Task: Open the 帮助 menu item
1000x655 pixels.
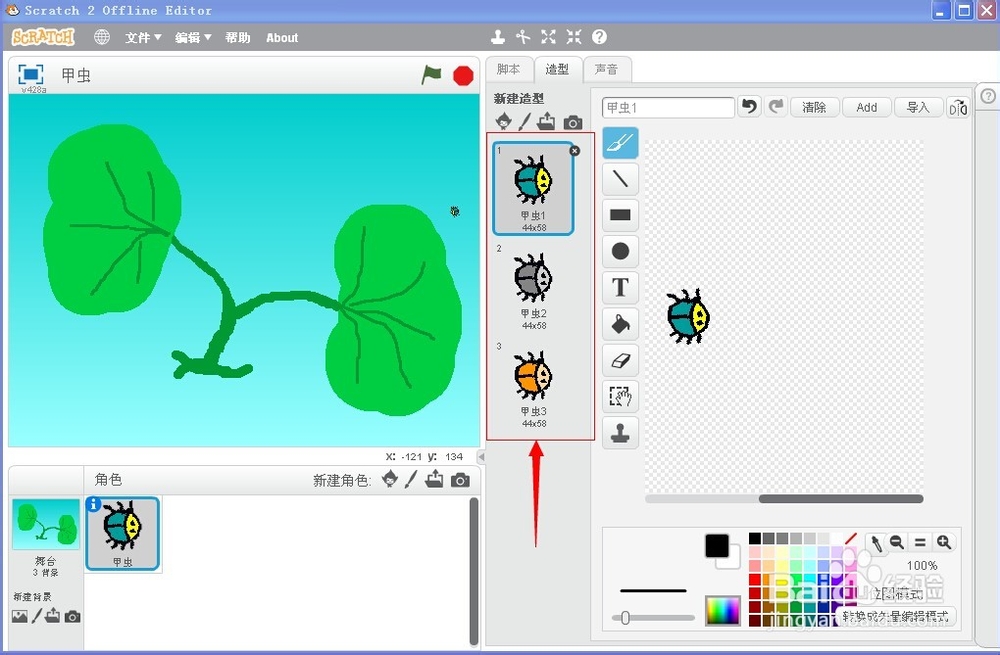Action: 237,38
